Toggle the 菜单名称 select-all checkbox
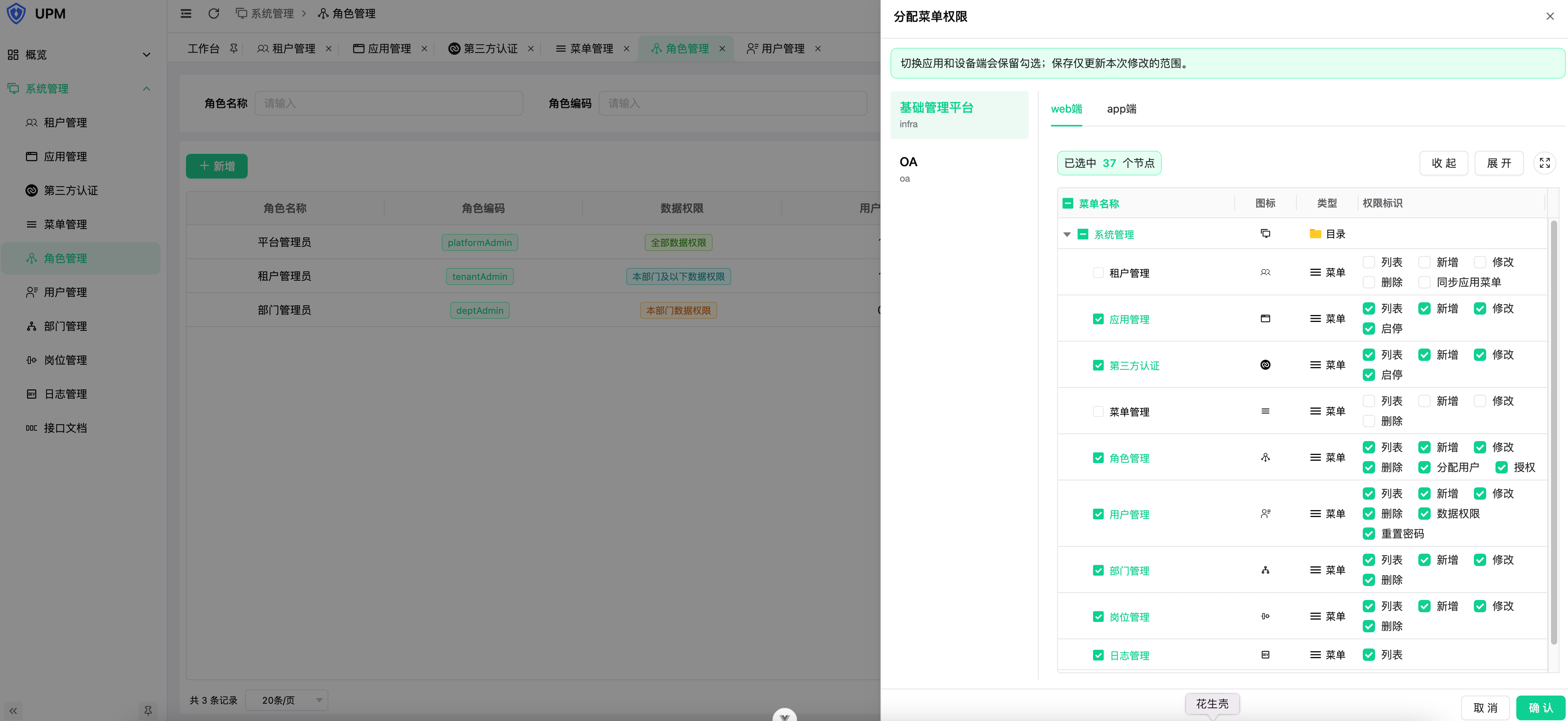This screenshot has height=721, width=1568. click(x=1068, y=203)
